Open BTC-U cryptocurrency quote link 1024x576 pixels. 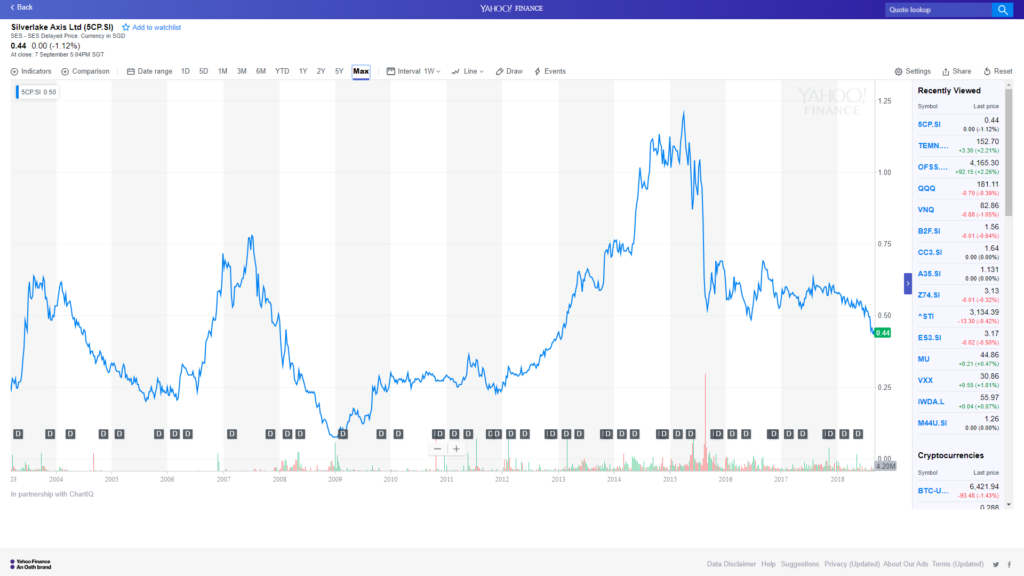point(933,490)
